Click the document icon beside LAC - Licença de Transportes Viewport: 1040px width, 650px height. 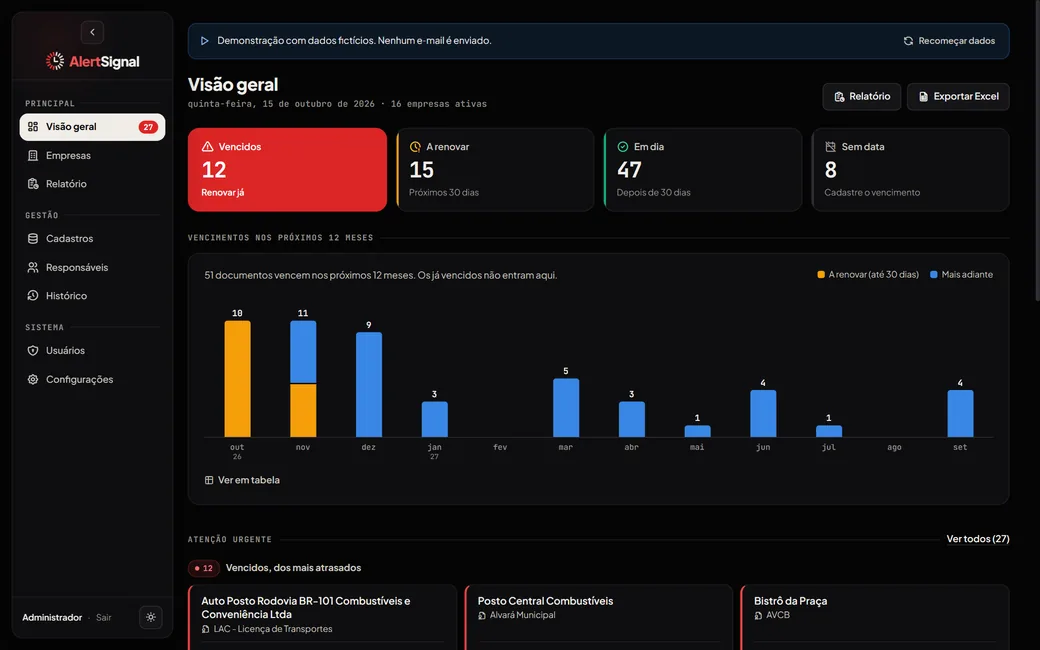[206, 629]
